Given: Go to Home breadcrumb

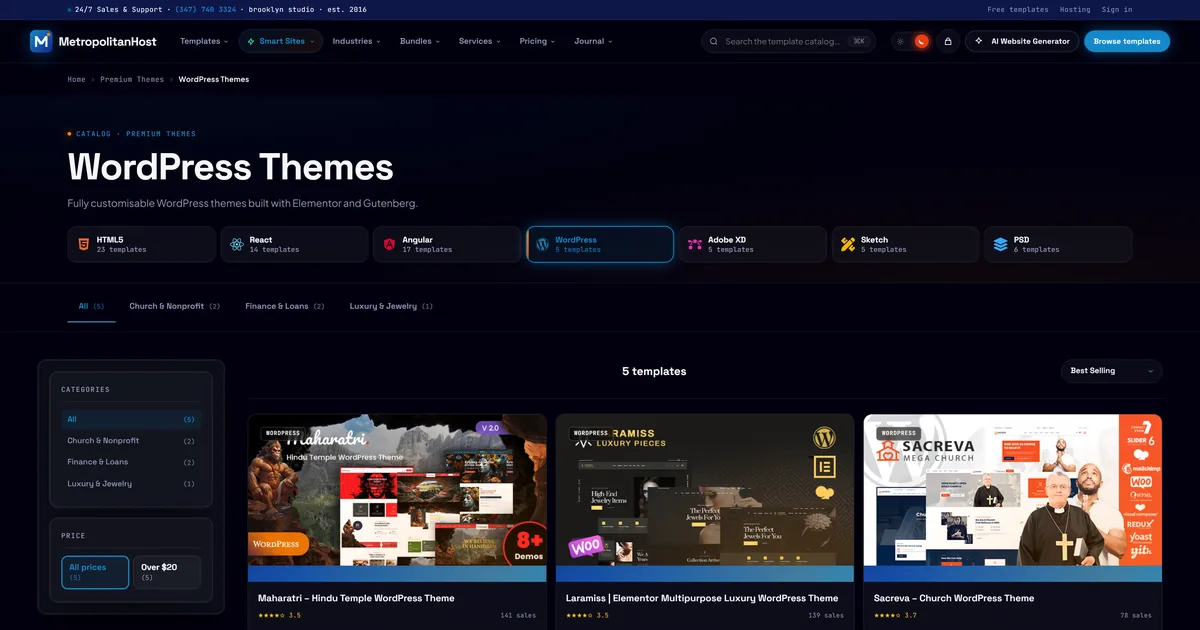Looking at the screenshot, I should click(x=77, y=79).
